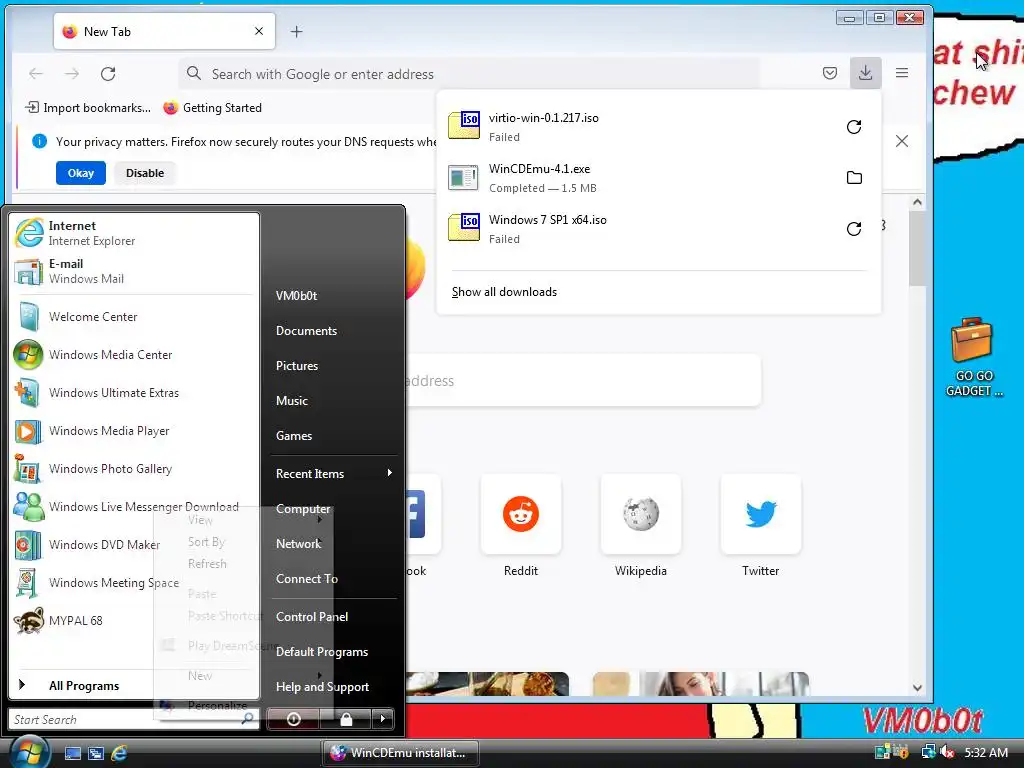Viewport: 1024px width, 768px height.
Task: Open GO GO GADGET desktop icon
Action: click(973, 358)
